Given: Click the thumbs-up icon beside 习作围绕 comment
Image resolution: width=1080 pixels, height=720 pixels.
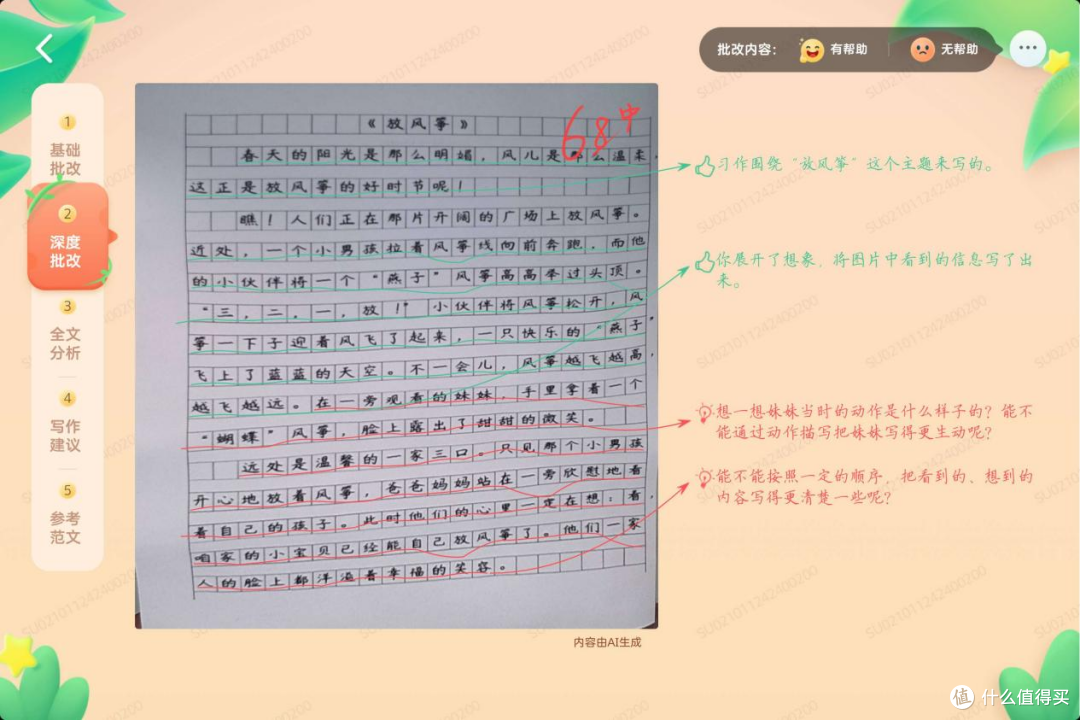Looking at the screenshot, I should pos(704,165).
